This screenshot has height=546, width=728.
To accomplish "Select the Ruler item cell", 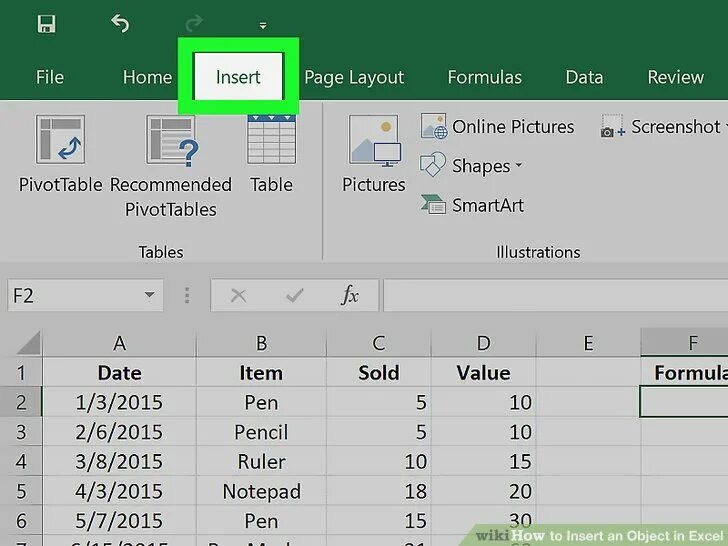I will tap(261, 461).
